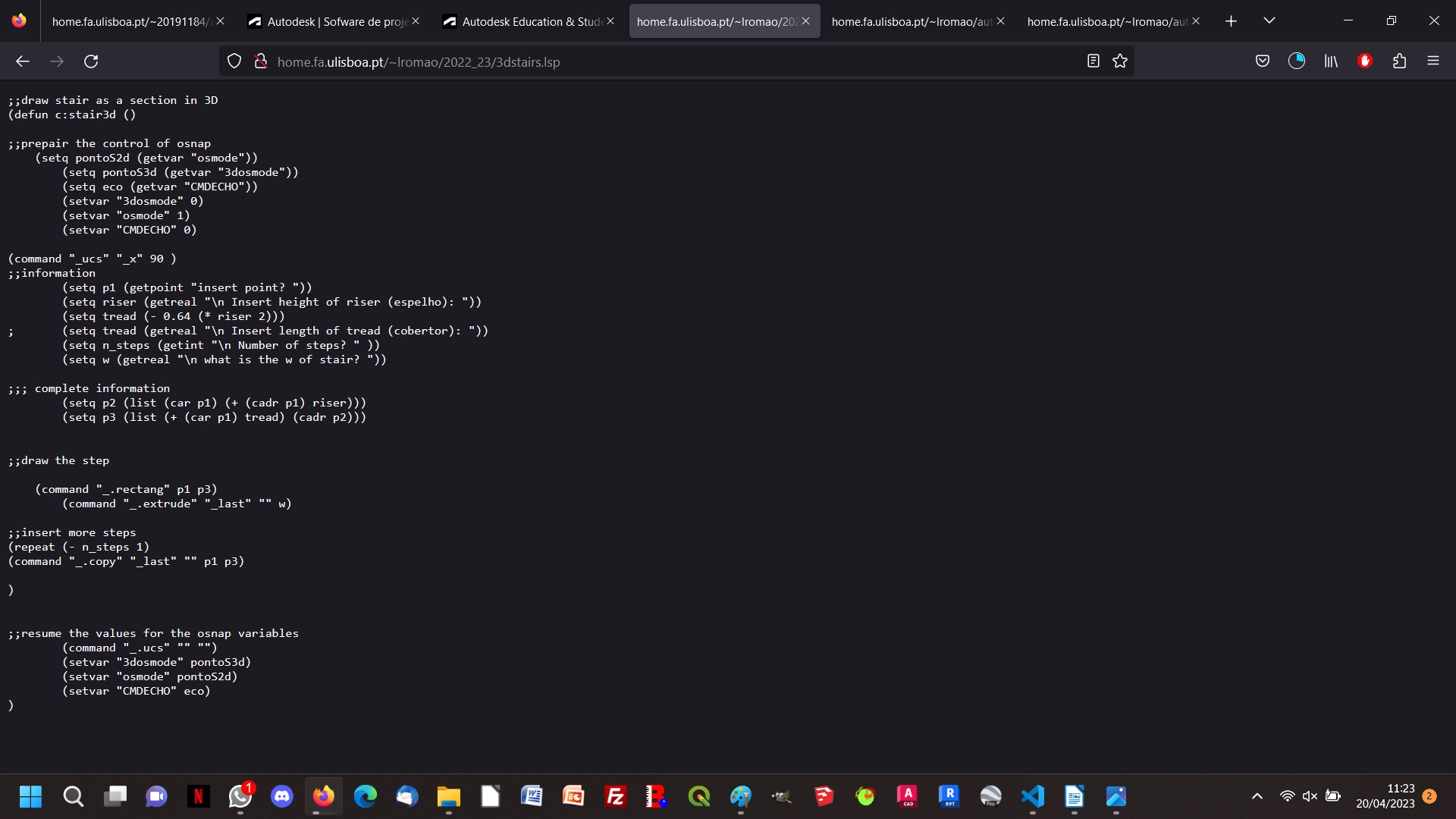Open notifications with the orange badge
The image size is (1456, 819).
[x=1429, y=796]
